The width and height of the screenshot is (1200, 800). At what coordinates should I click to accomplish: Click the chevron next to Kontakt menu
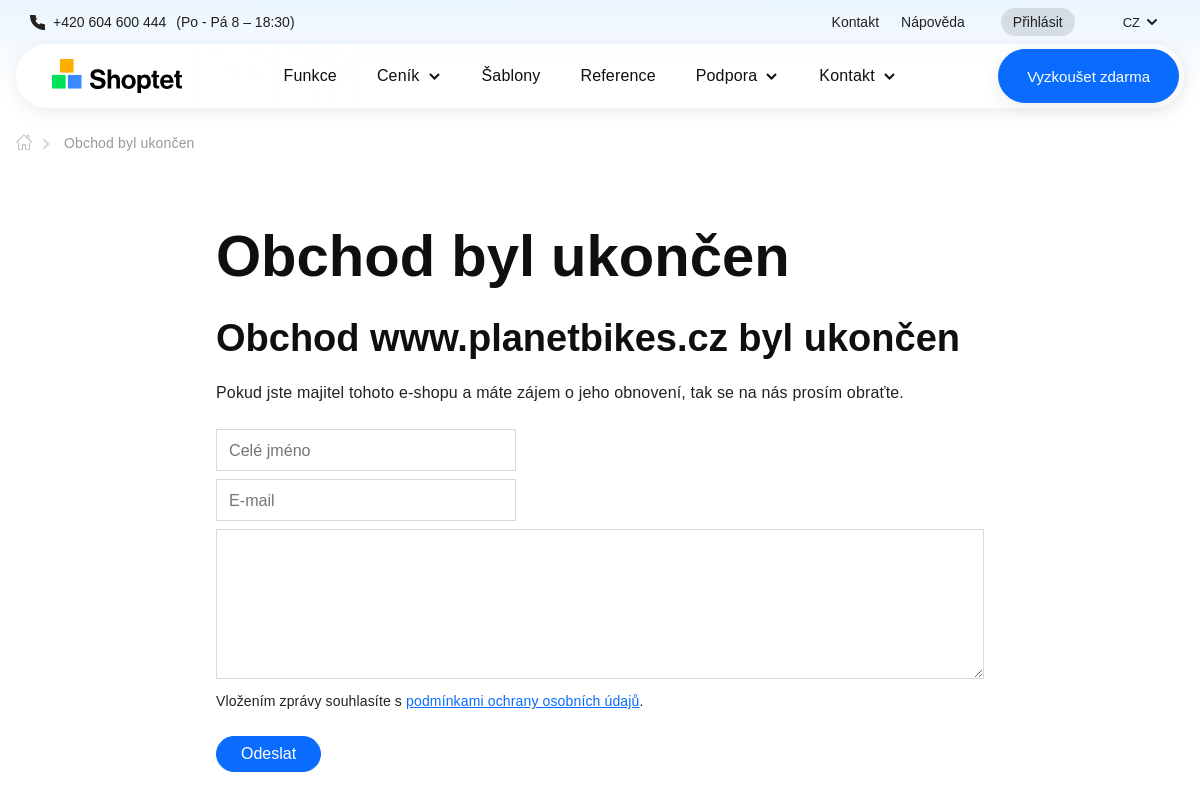click(x=890, y=76)
